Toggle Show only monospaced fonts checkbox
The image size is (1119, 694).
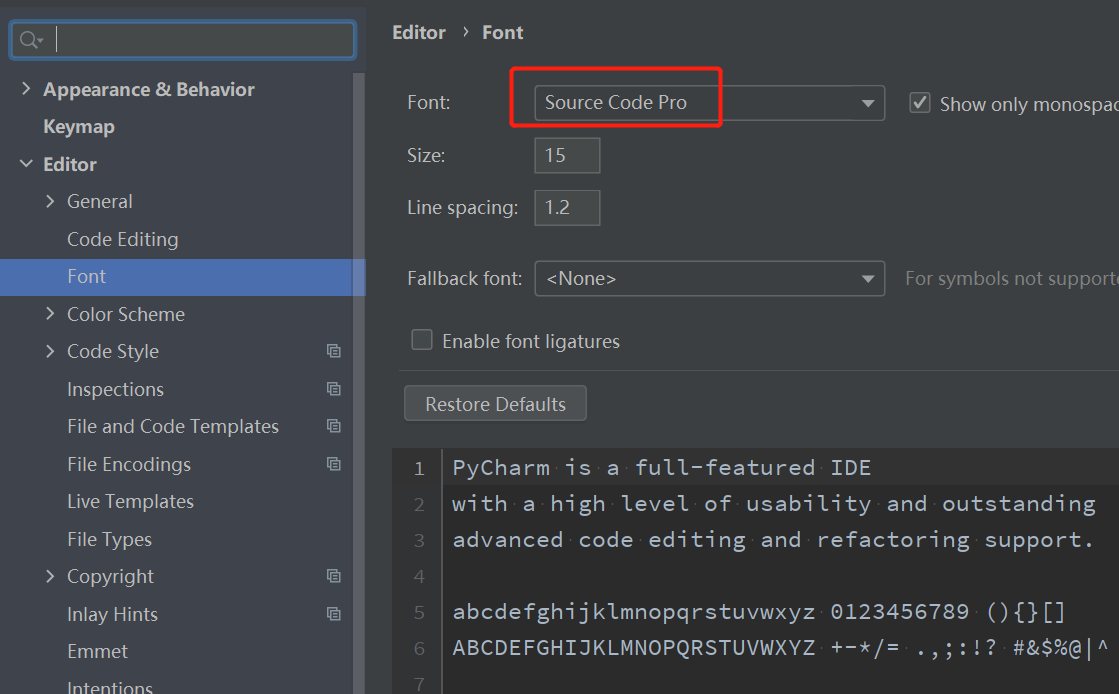tap(920, 103)
